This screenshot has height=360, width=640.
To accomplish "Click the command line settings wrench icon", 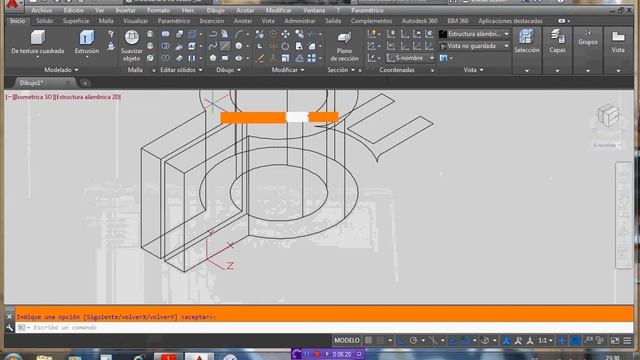I will pyautogui.click(x=10, y=328).
